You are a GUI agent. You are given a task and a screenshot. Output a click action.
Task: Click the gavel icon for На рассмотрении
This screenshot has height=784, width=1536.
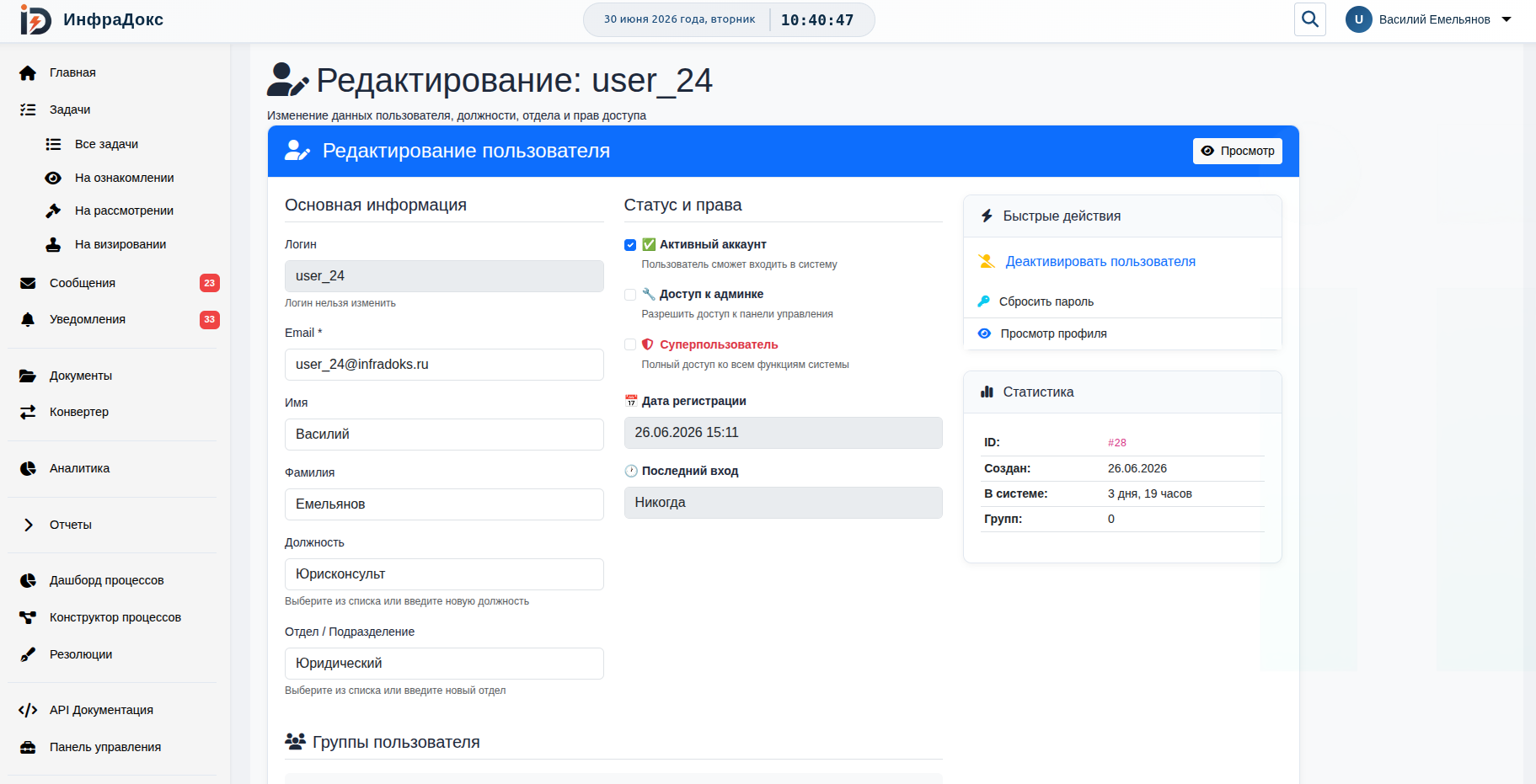[x=53, y=211]
